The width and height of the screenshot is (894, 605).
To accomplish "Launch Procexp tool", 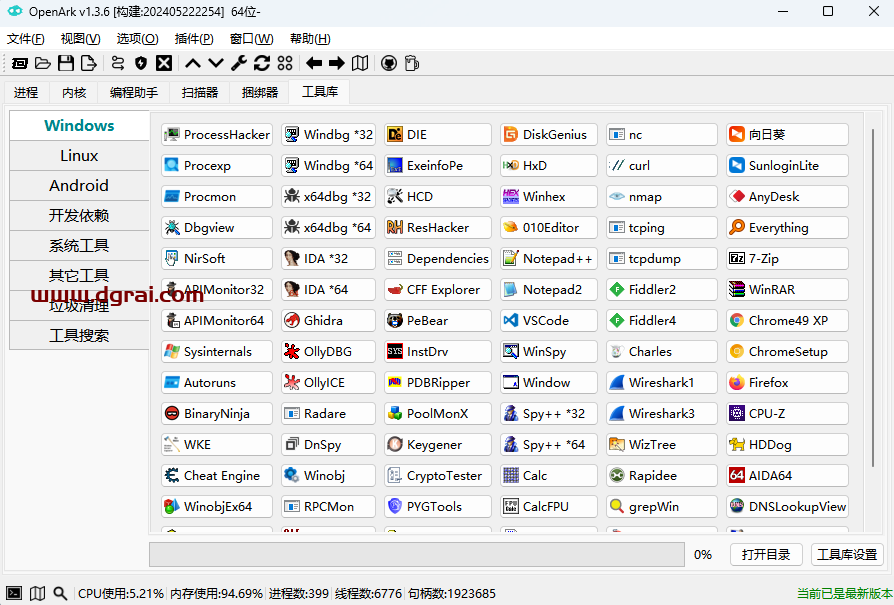I will click(217, 165).
